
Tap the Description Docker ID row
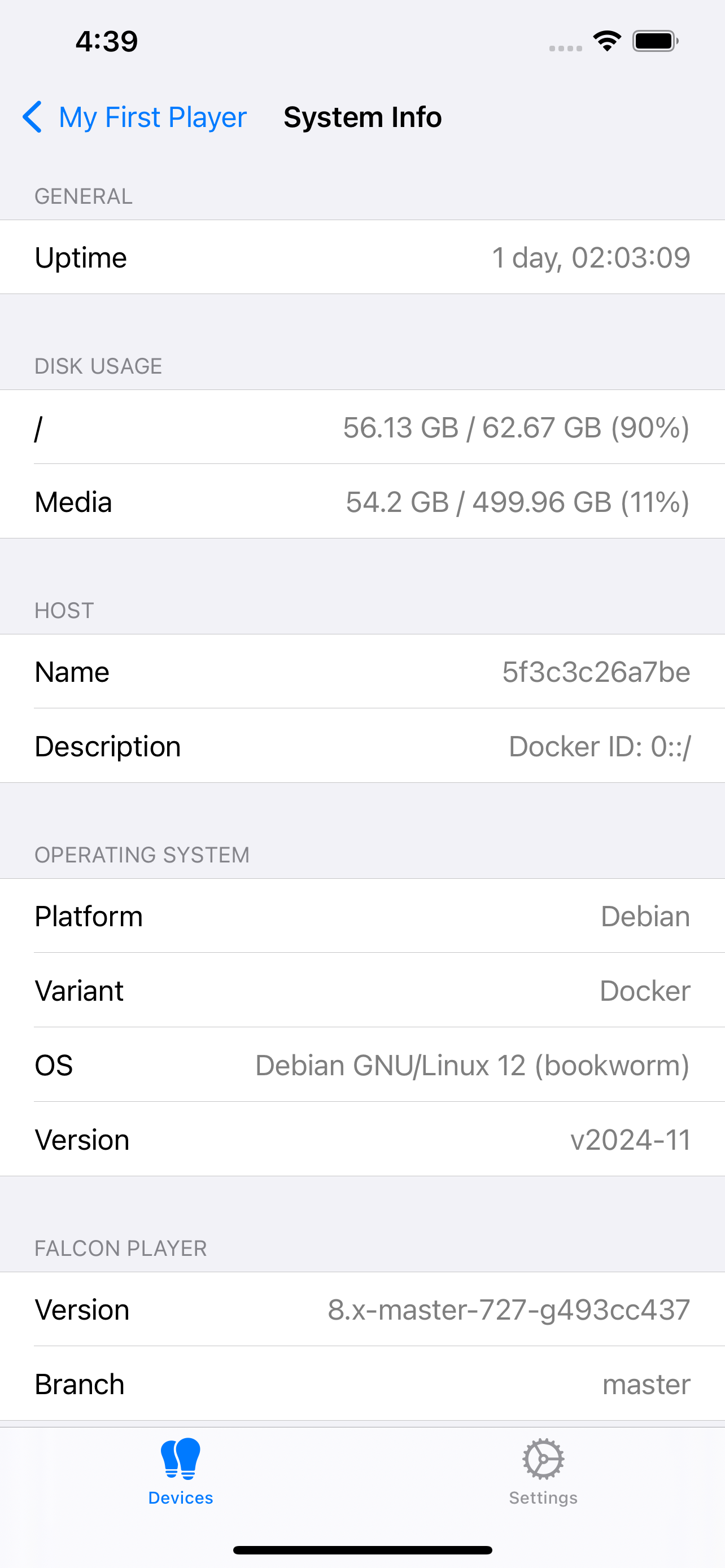(x=362, y=746)
